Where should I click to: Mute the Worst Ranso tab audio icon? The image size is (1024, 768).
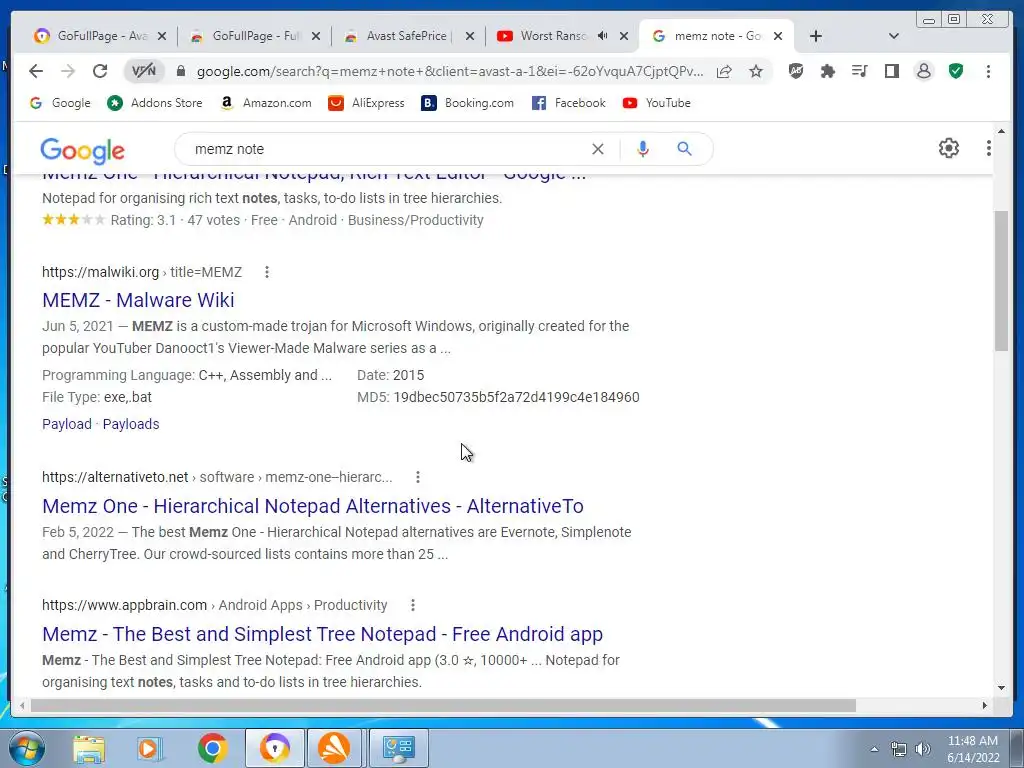tap(603, 36)
